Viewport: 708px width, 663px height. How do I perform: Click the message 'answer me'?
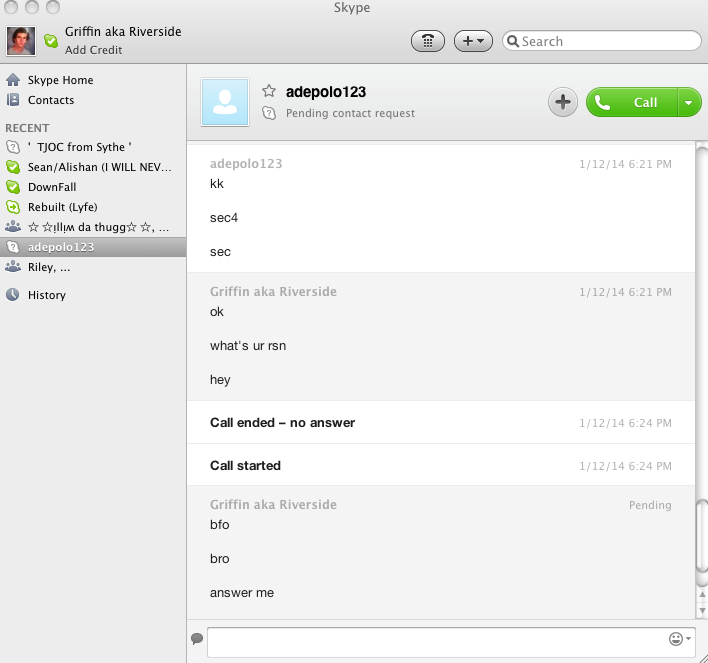pos(242,593)
